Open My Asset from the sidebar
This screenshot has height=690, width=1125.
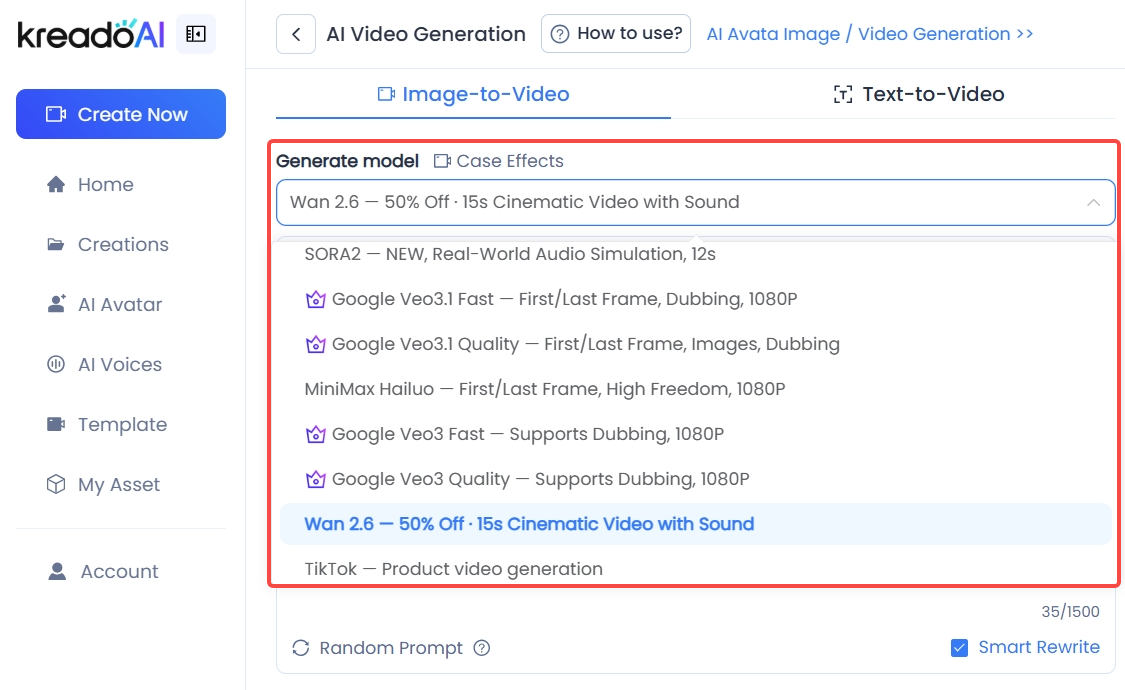point(118,485)
